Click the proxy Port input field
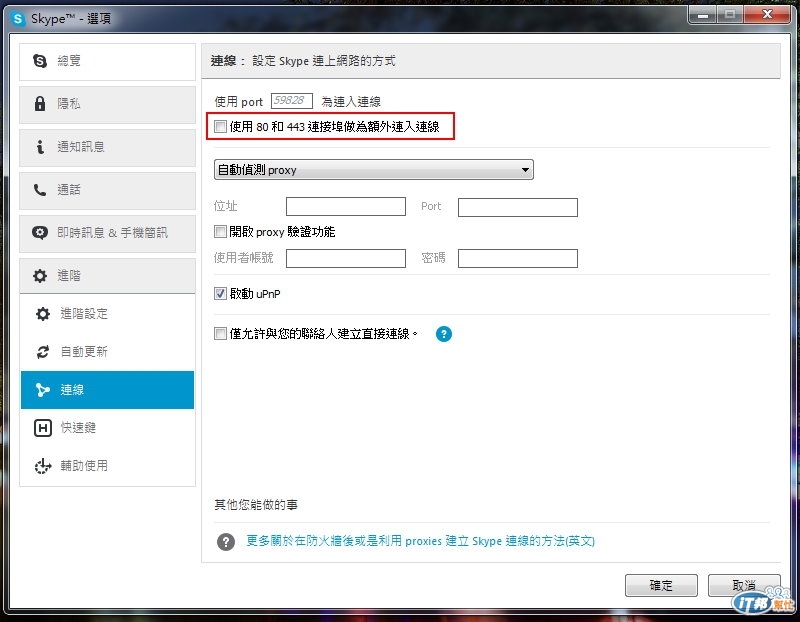The width and height of the screenshot is (800, 622). tap(518, 207)
